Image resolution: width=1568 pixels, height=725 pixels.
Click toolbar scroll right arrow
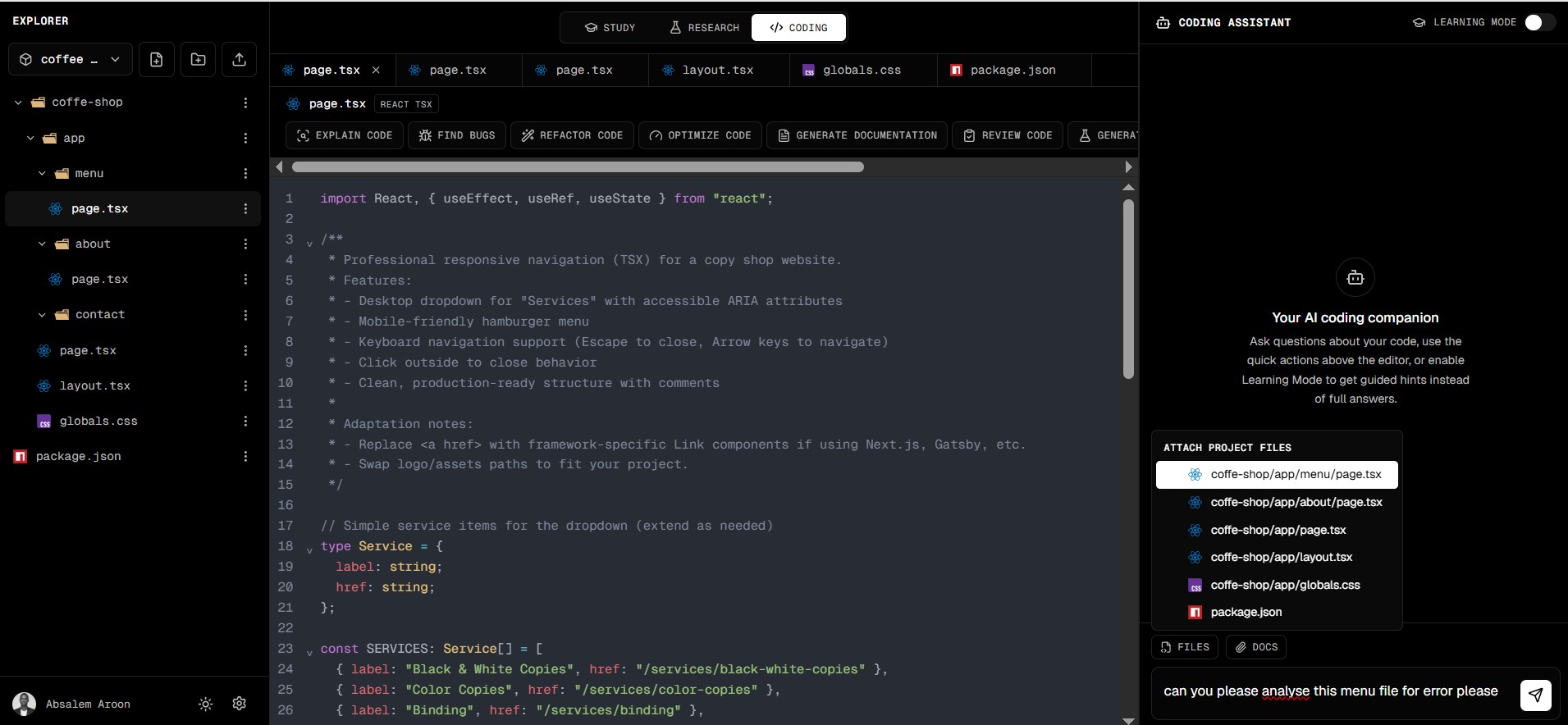click(1128, 166)
